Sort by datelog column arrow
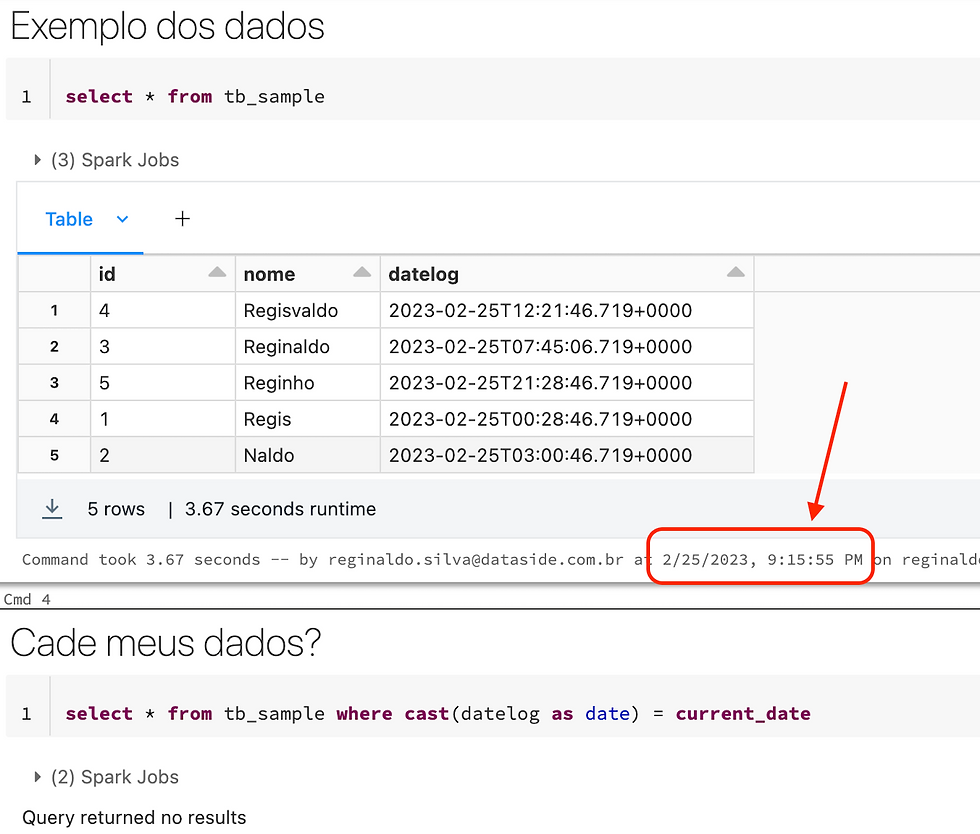The image size is (980, 834). coord(736,272)
